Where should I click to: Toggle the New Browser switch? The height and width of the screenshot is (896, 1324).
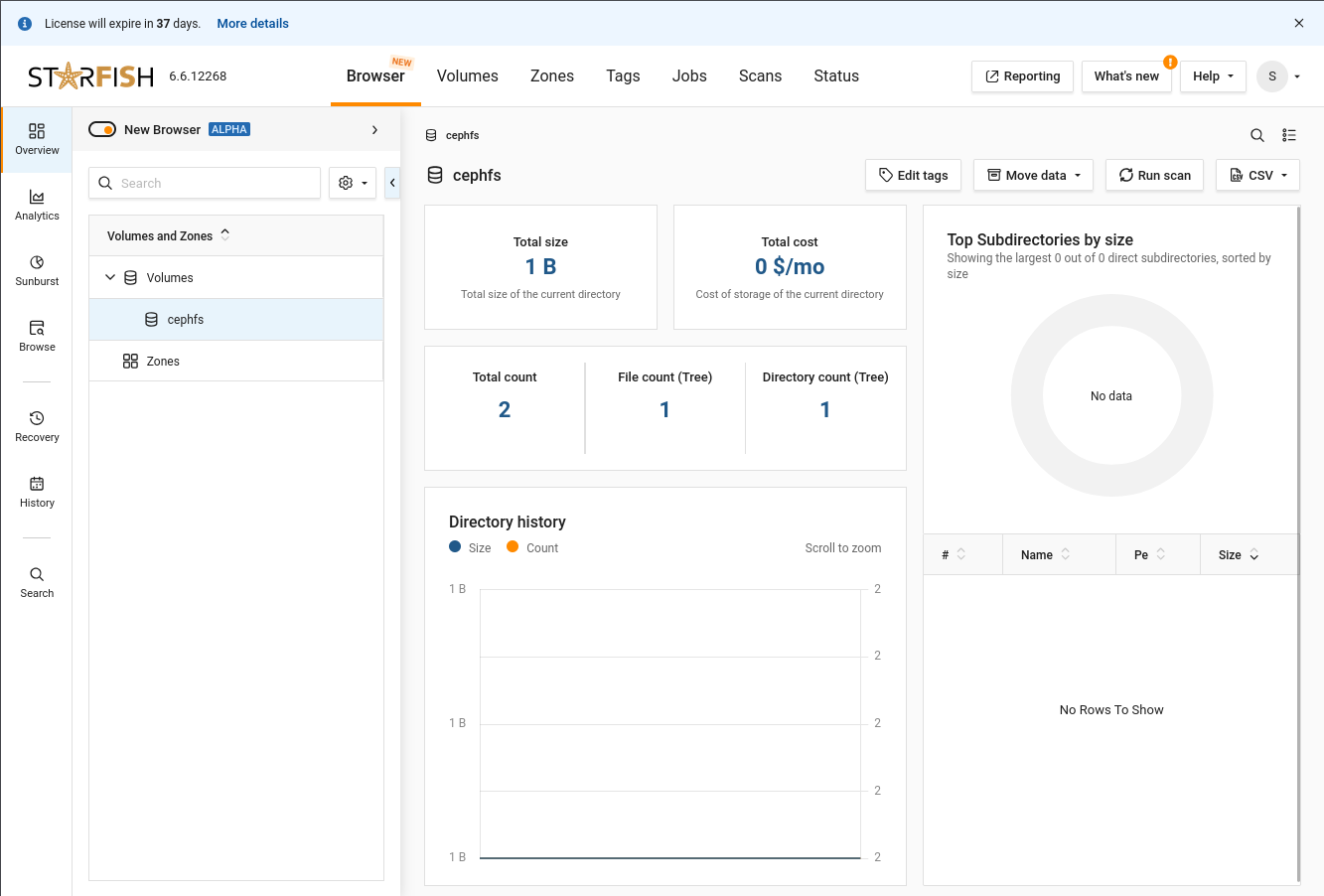(102, 129)
